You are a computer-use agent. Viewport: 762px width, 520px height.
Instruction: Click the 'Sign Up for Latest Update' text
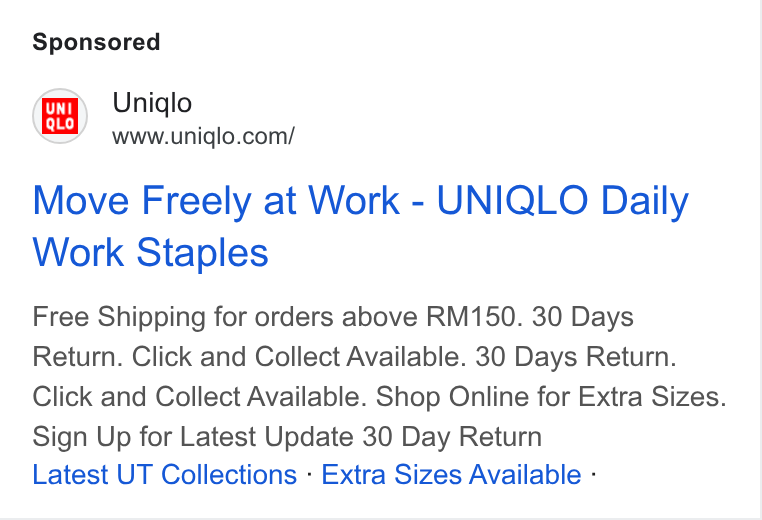point(193,437)
